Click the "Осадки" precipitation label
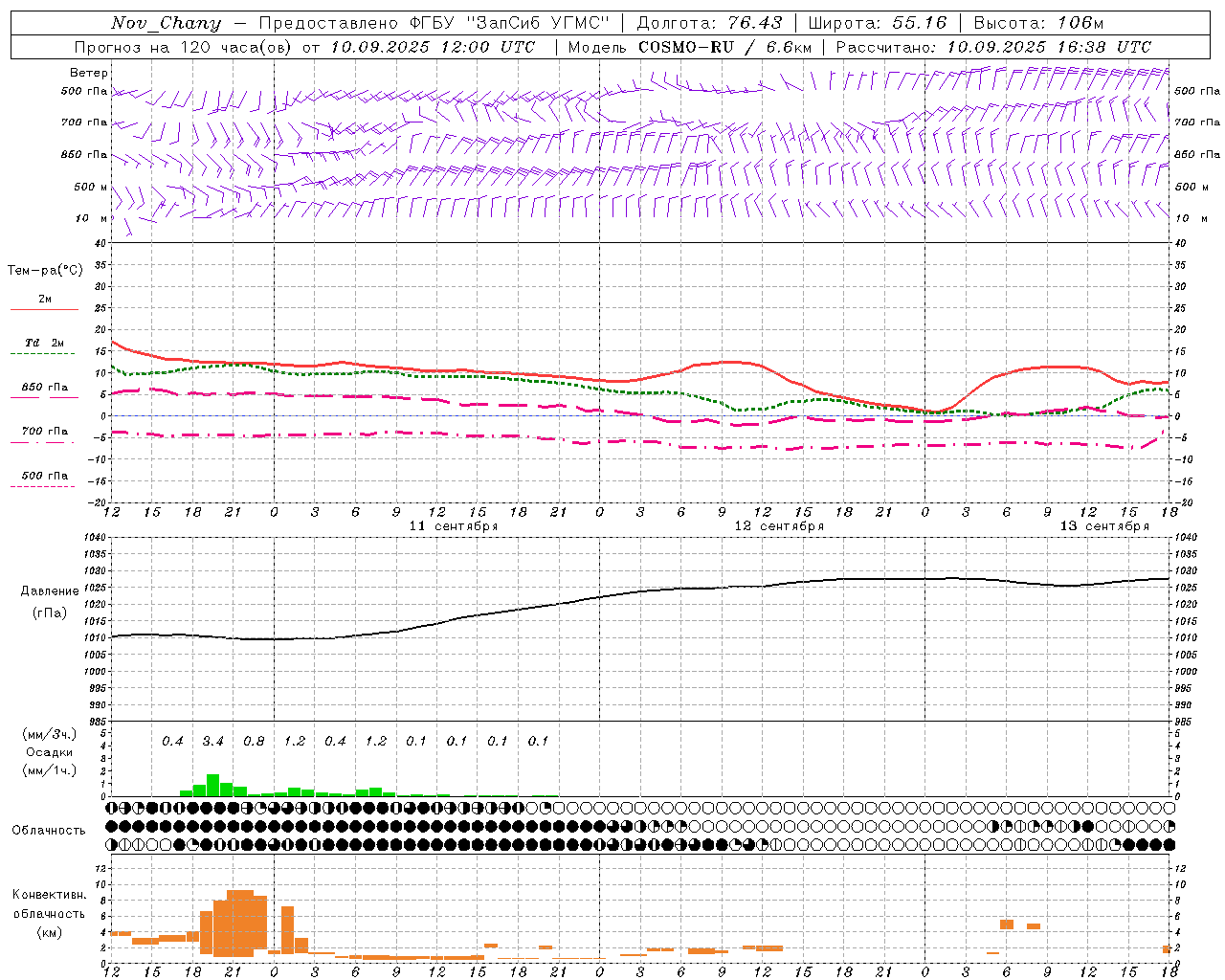The height and width of the screenshot is (980, 1225). [49, 752]
